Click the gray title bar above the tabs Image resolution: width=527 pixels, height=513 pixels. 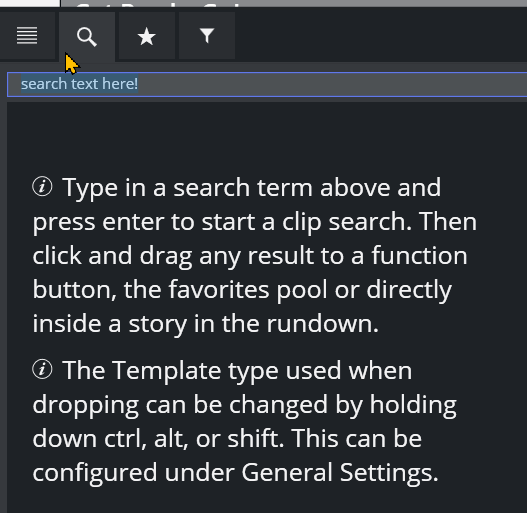tap(293, 3)
